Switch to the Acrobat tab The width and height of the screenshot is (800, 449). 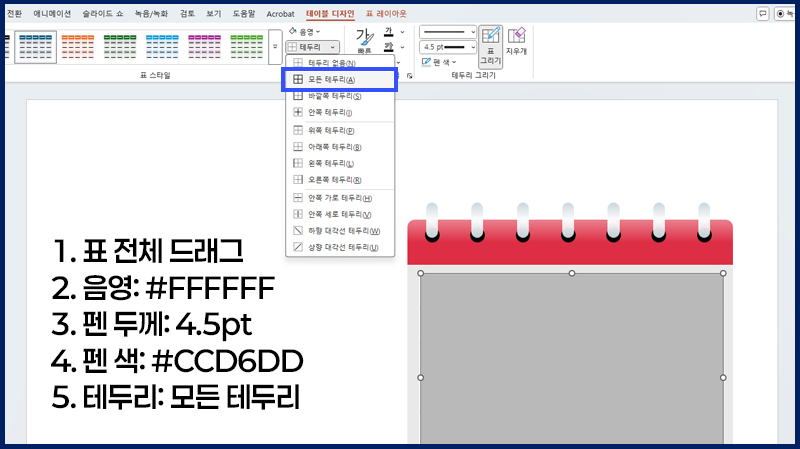(280, 14)
